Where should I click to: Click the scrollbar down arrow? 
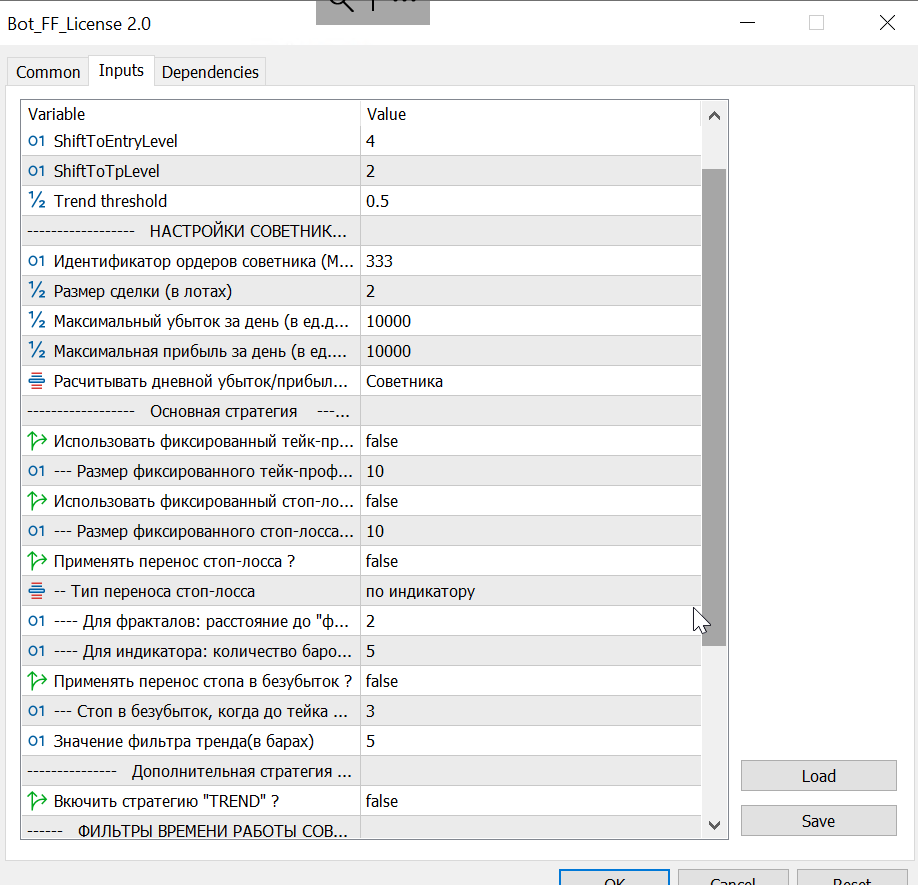pyautogui.click(x=714, y=825)
